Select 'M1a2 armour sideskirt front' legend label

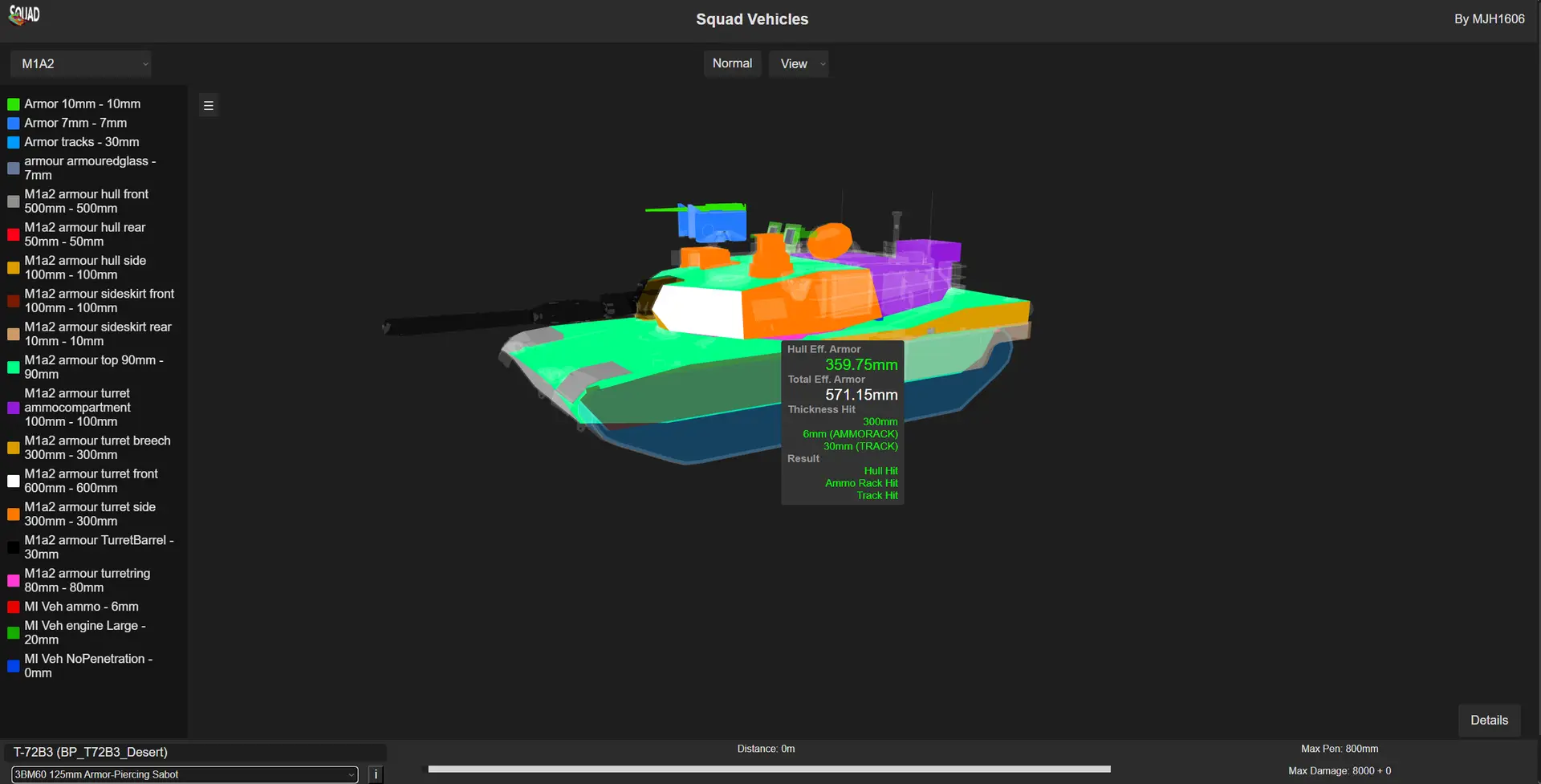pos(99,301)
